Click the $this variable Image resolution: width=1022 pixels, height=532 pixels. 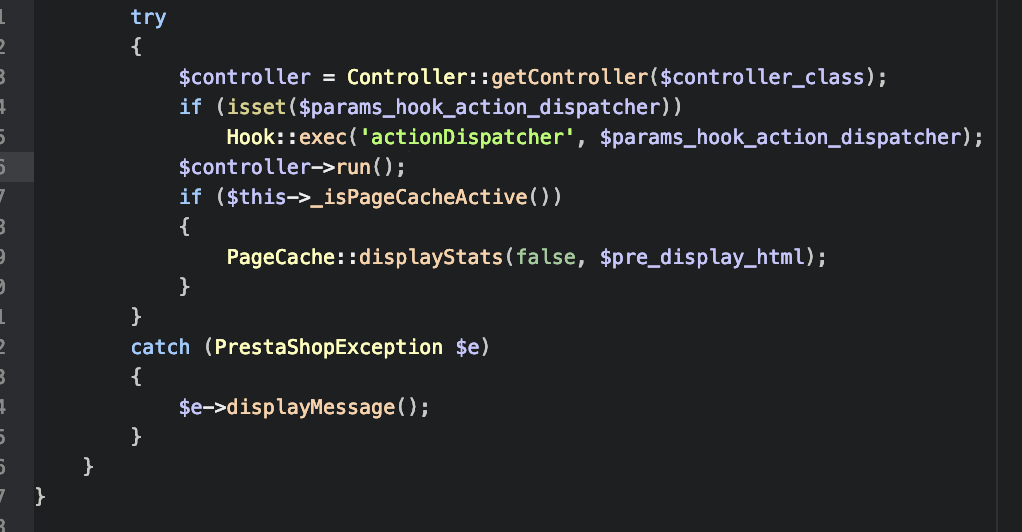pos(256,197)
